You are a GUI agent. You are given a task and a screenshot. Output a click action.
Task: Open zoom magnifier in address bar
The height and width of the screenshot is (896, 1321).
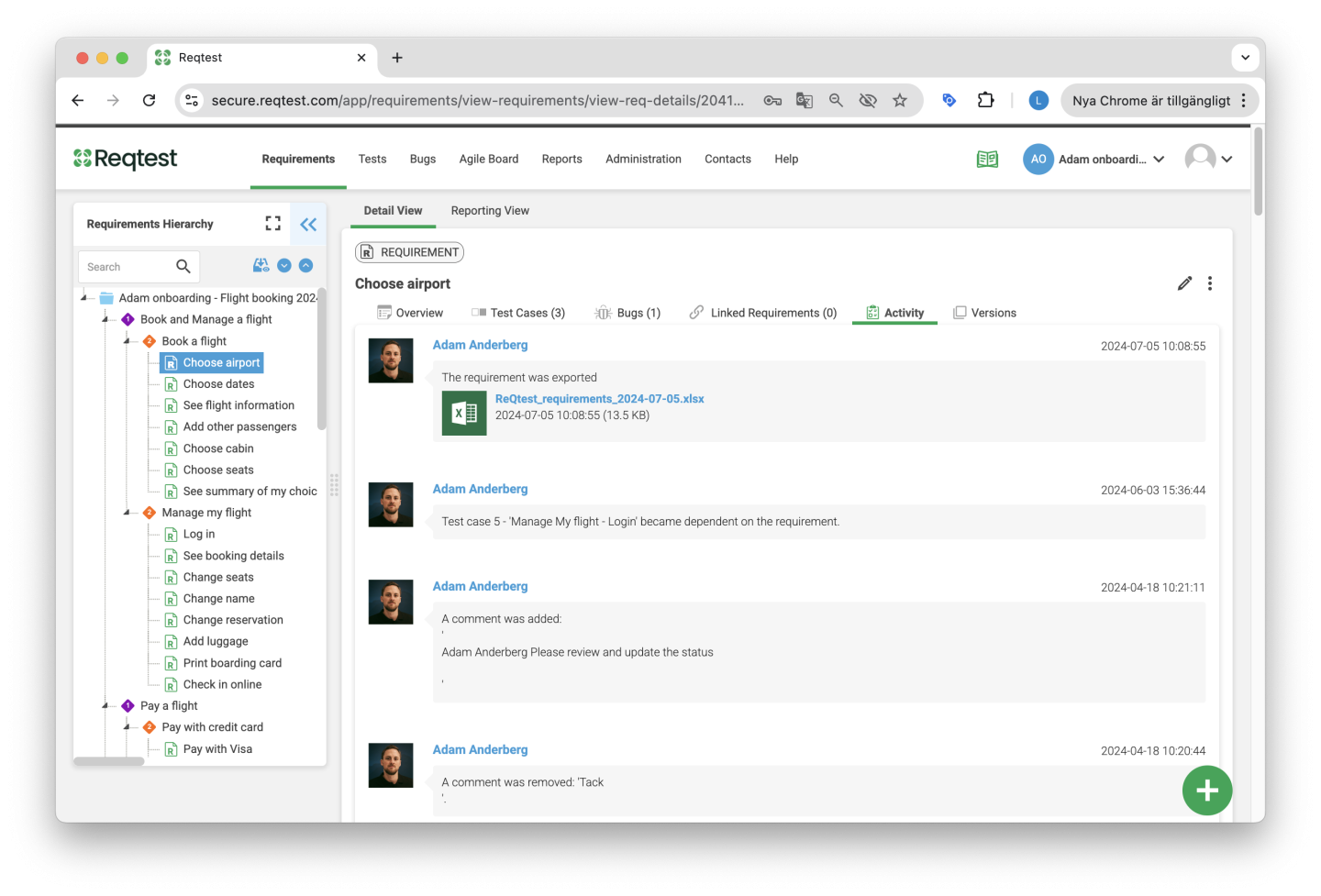coord(836,100)
